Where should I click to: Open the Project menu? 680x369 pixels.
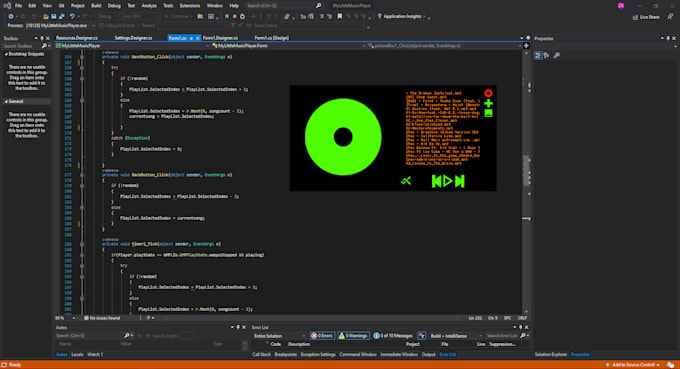click(78, 6)
